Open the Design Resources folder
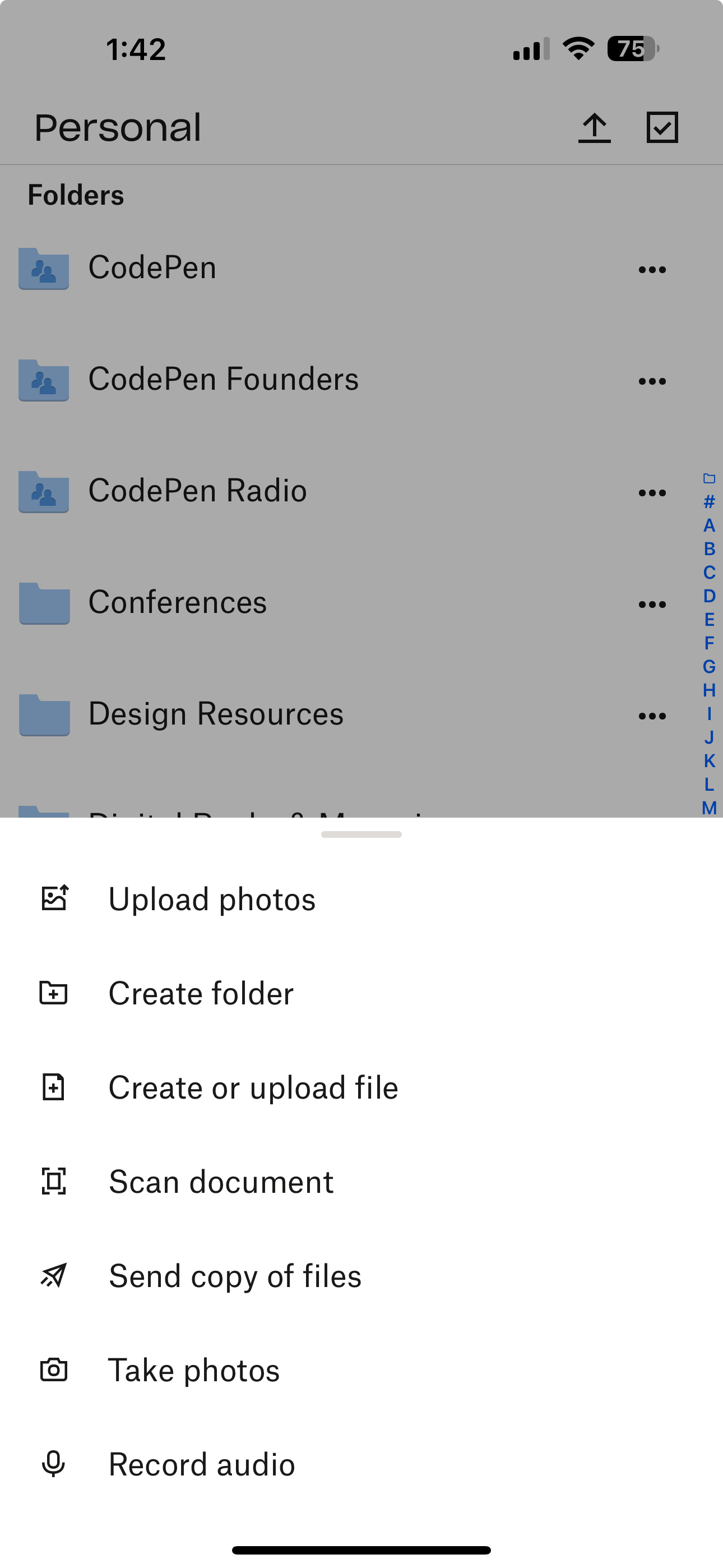 (x=215, y=714)
